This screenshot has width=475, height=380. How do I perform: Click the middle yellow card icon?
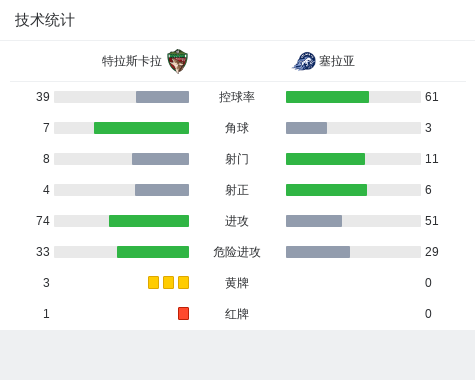tap(168, 282)
